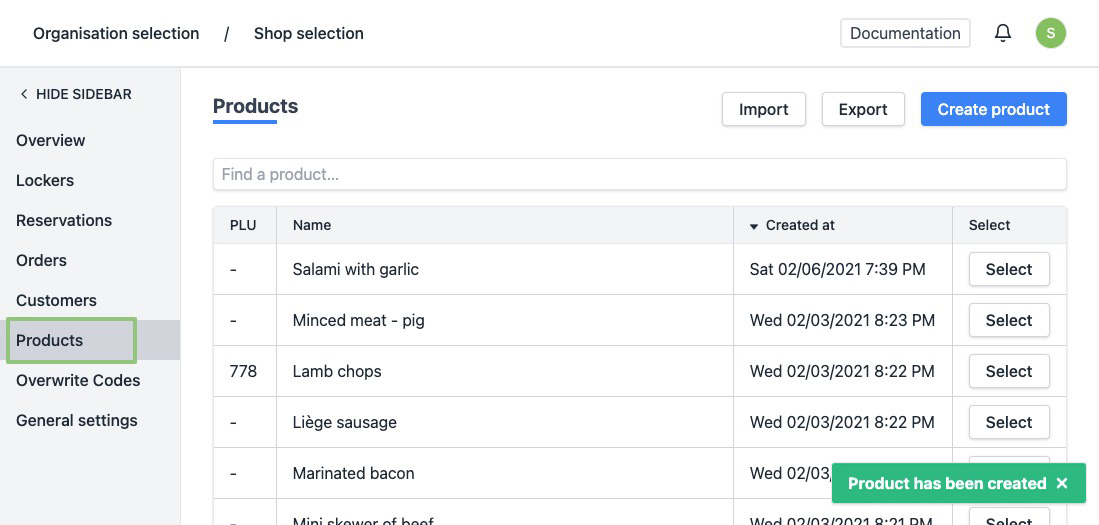Open General settings
Viewport: 1099px width, 525px height.
point(77,420)
